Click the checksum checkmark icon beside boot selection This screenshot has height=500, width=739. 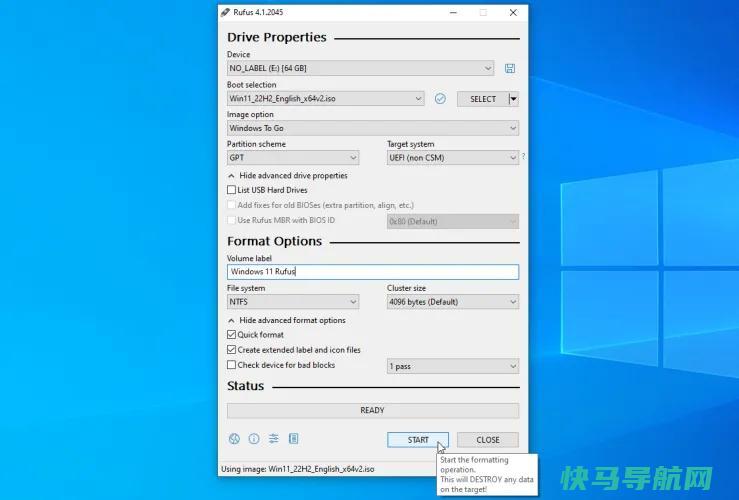tap(440, 98)
